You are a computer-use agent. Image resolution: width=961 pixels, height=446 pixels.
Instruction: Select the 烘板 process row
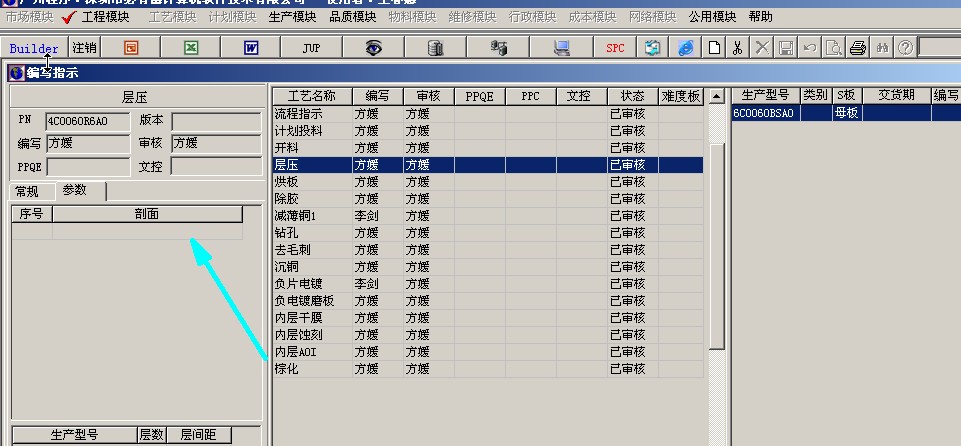[488, 182]
